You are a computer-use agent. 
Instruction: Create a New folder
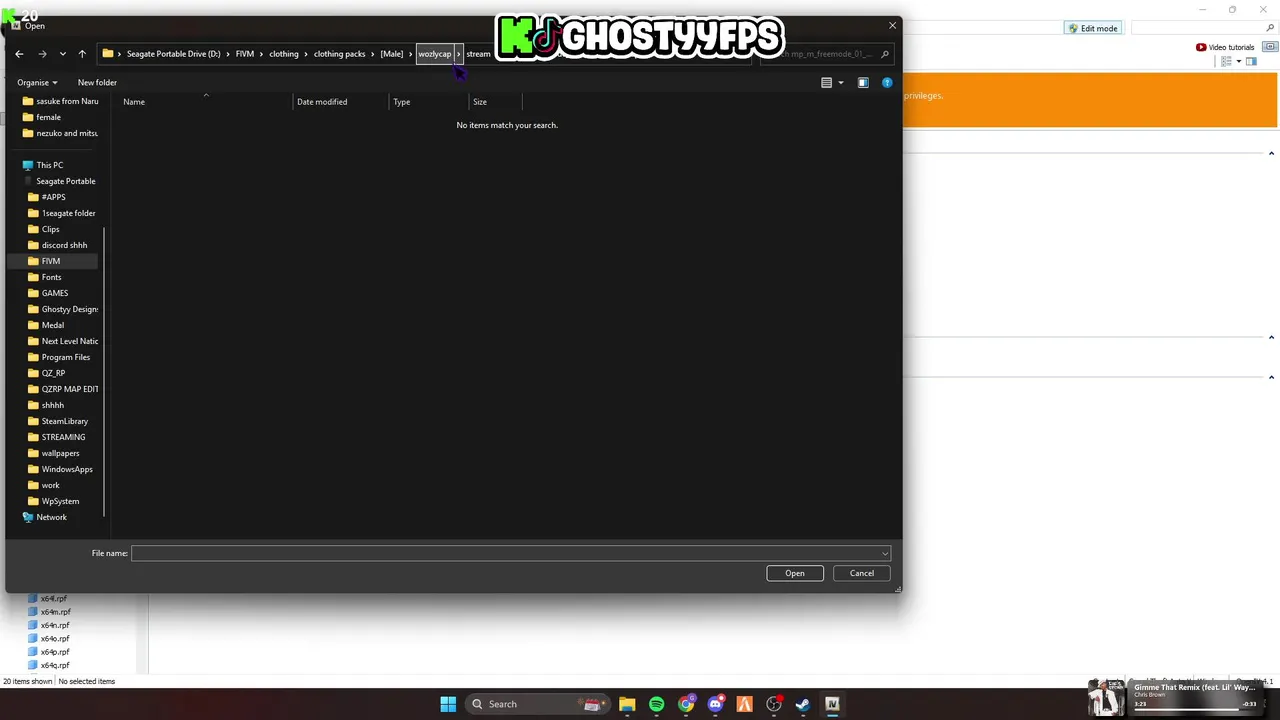pyautogui.click(x=97, y=82)
